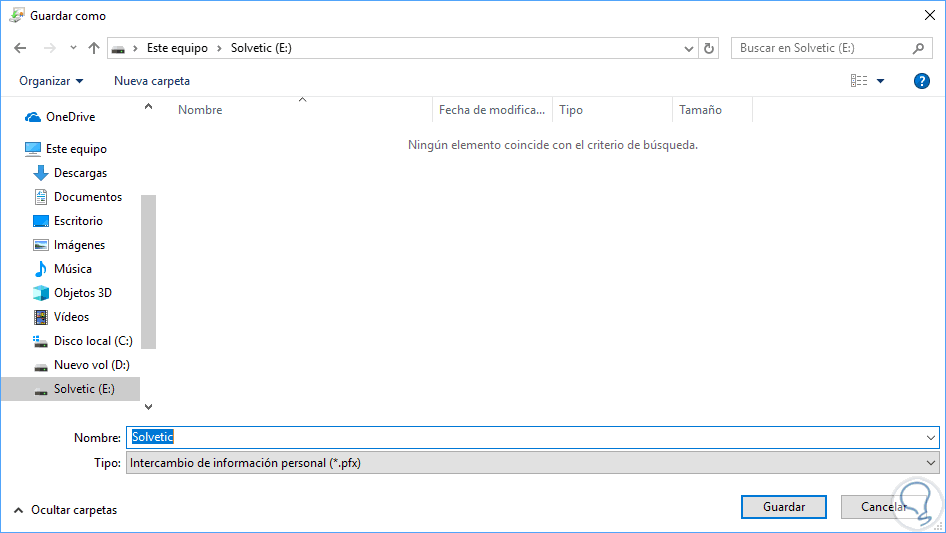This screenshot has width=946, height=533.
Task: Create a folder with Nueva carpeta
Action: (x=152, y=81)
